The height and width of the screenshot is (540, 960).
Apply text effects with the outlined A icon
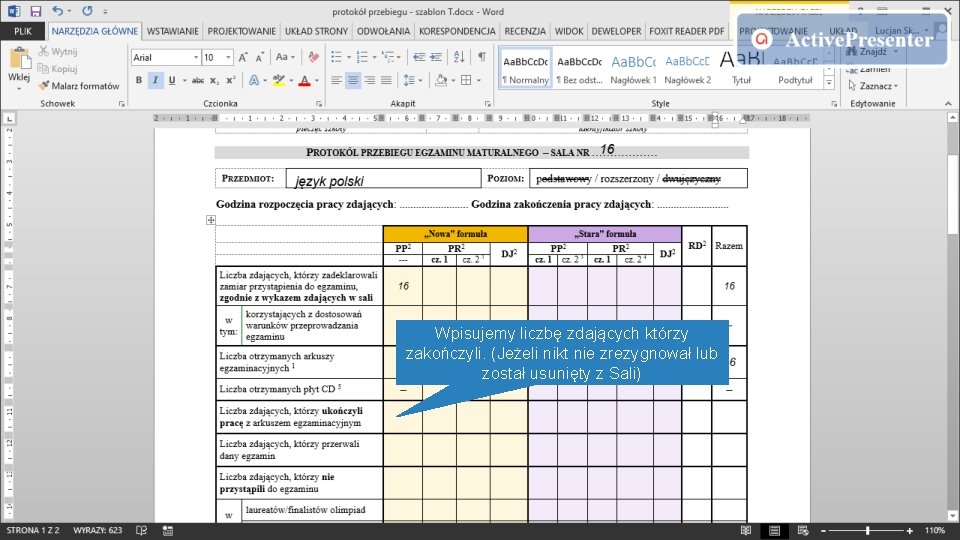(254, 80)
